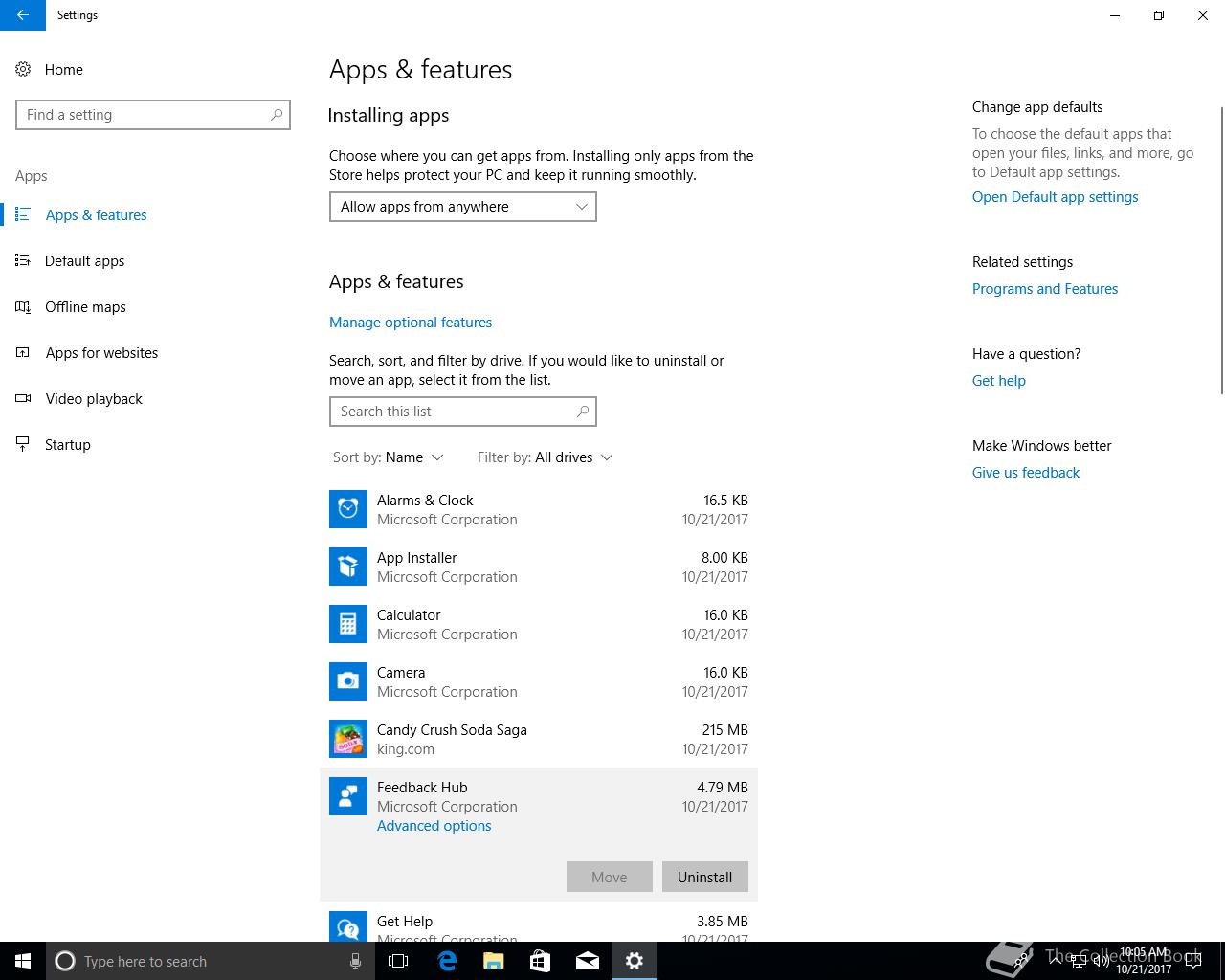
Task: Click the Cortana circle icon
Action: pyautogui.click(x=65, y=961)
